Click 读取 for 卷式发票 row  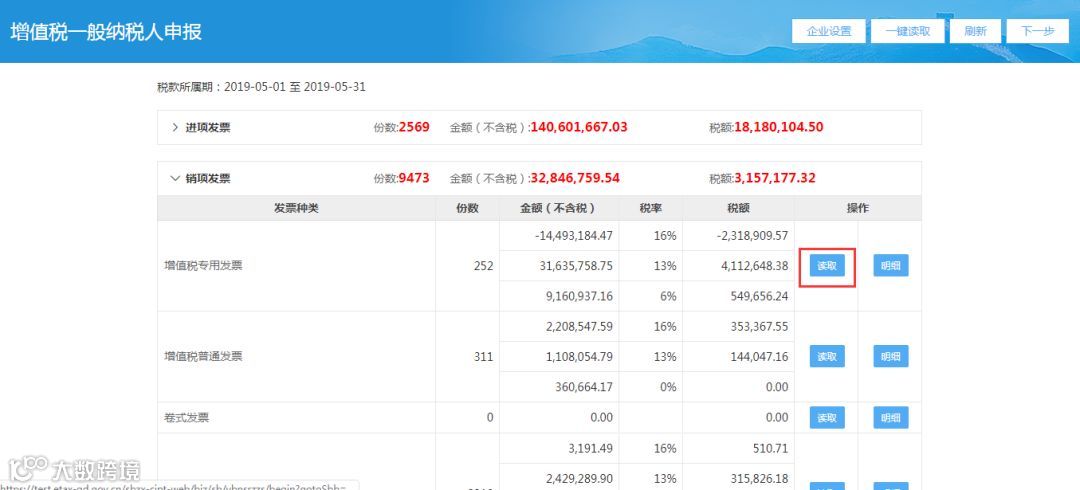(827, 418)
